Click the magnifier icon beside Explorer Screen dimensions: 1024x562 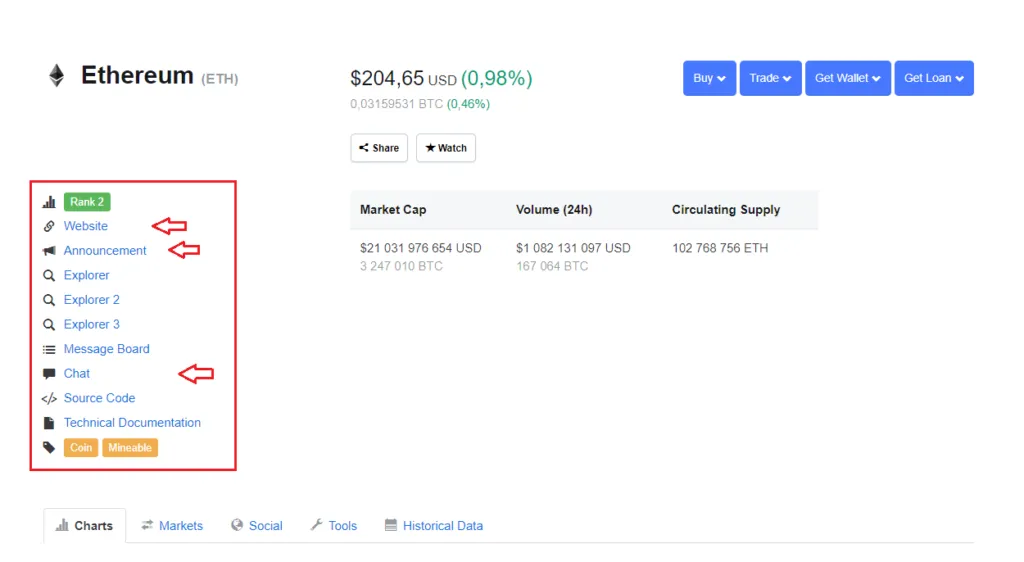[49, 275]
